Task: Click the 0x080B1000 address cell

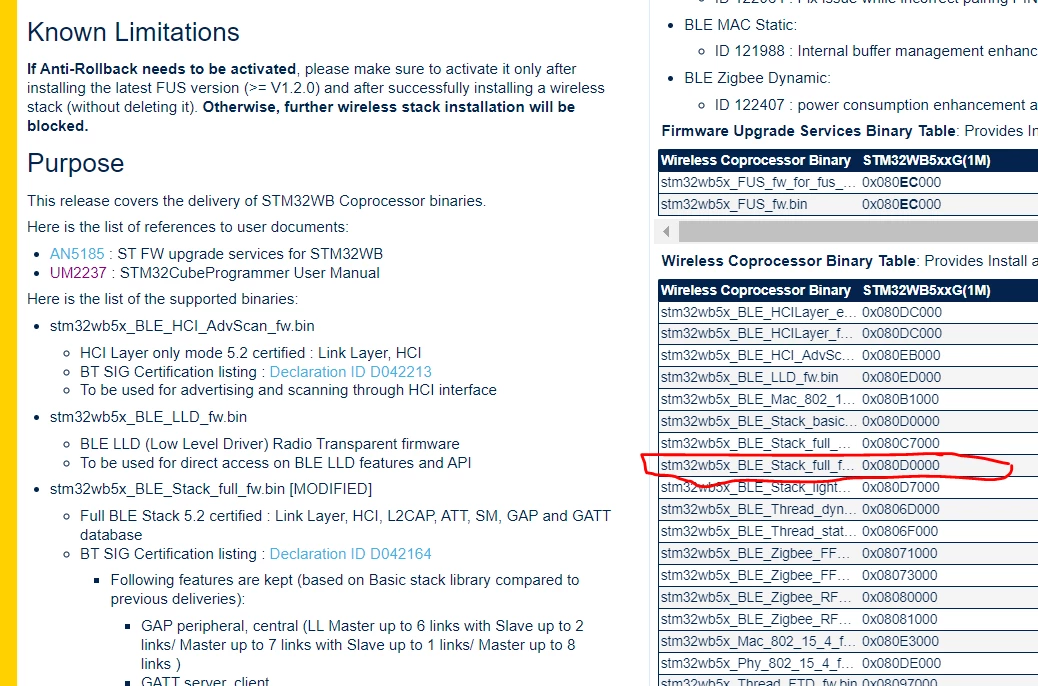Action: (900, 399)
